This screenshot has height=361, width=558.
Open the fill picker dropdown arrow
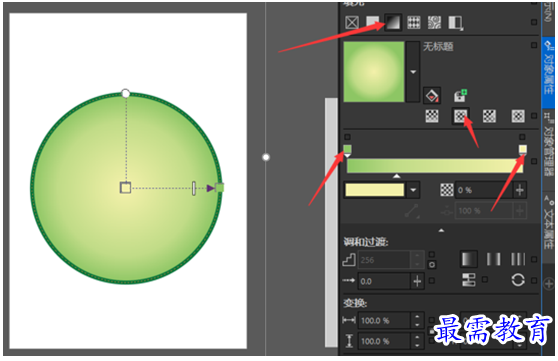(413, 72)
